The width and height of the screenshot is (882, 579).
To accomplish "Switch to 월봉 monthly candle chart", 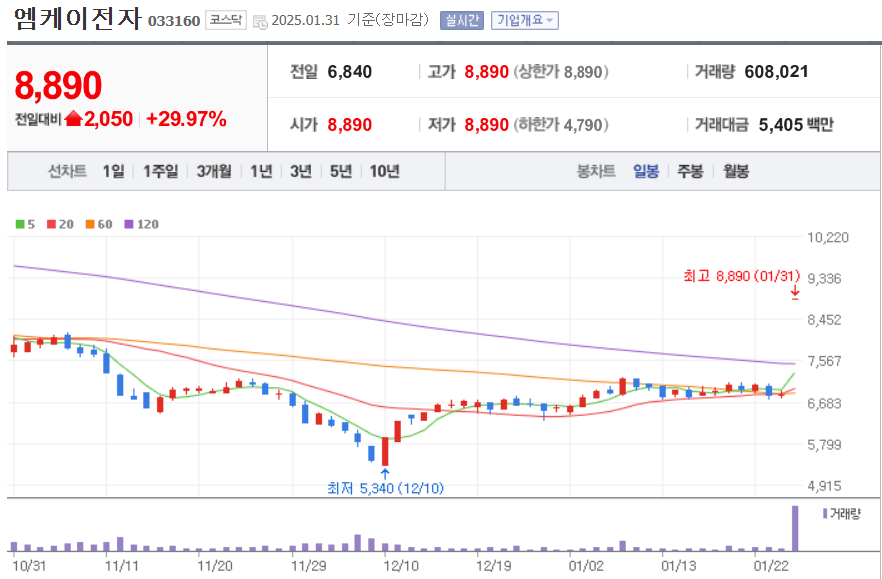I will 736,171.
